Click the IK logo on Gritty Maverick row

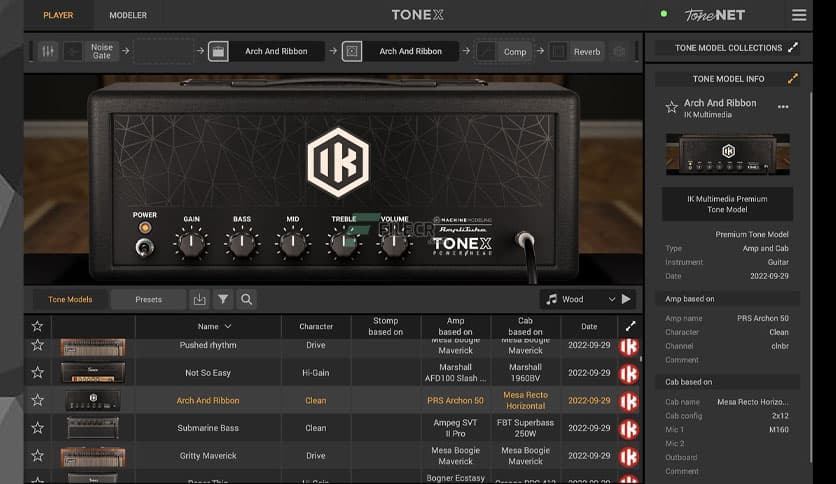point(629,457)
